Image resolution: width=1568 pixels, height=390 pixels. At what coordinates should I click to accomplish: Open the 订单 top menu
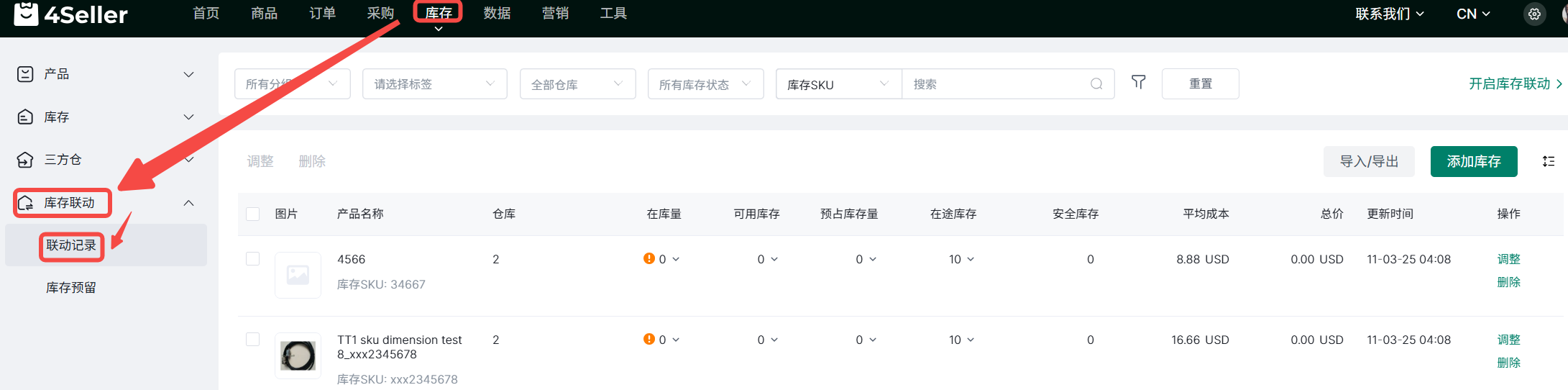pos(322,14)
